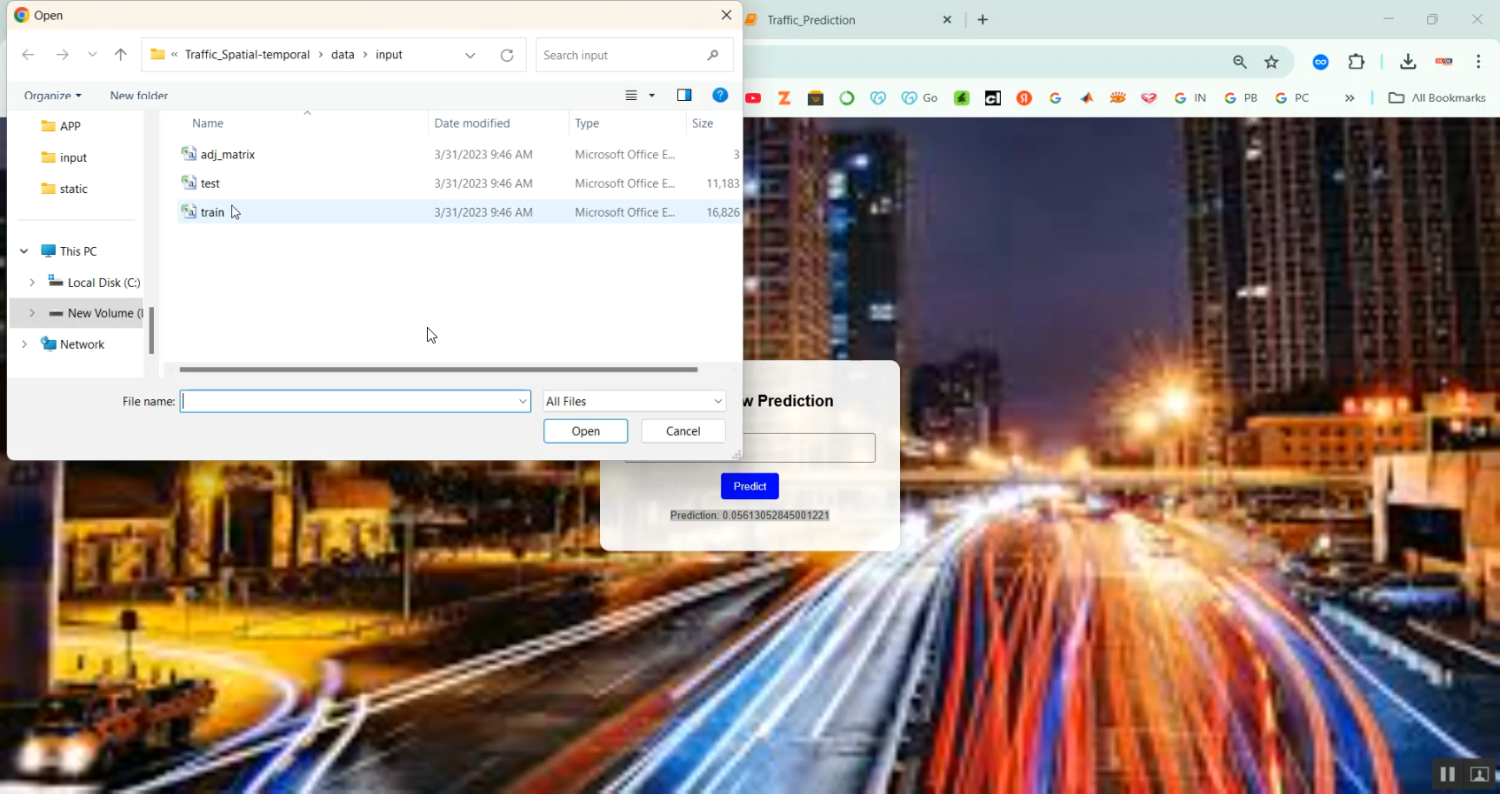This screenshot has height=794, width=1500.
Task: Go back in the Open dialog
Action: pyautogui.click(x=28, y=55)
